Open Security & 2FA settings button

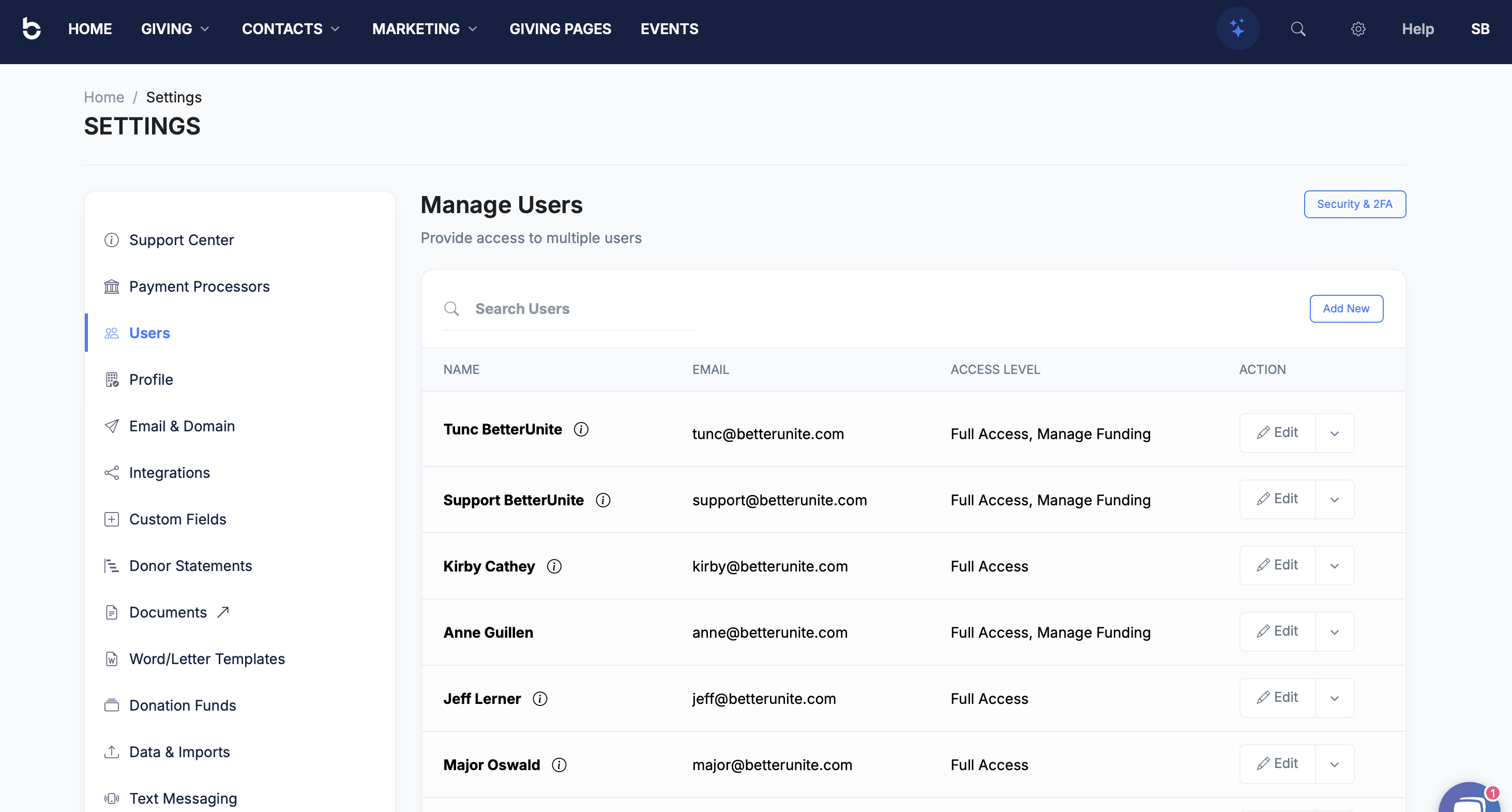click(1354, 204)
